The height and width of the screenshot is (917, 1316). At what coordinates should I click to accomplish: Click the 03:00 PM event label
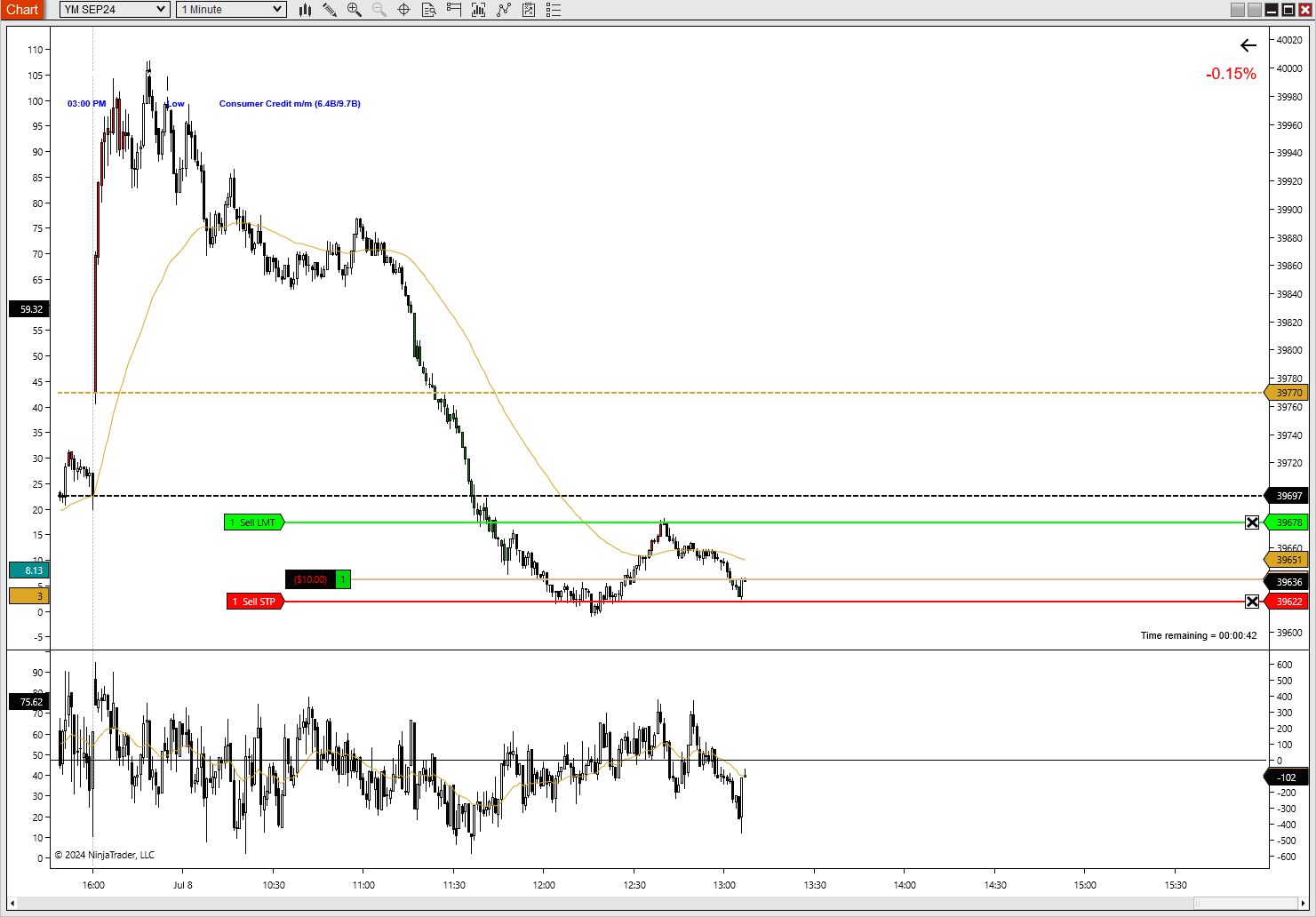click(x=86, y=104)
